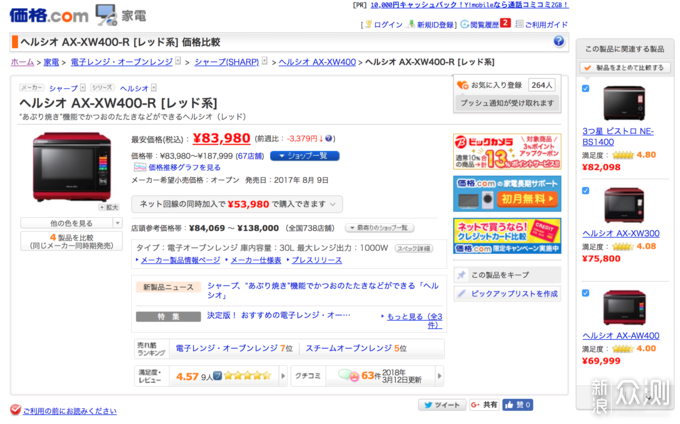This screenshot has width=680, height=424.
Task: Click この製品をキープ pin button
Action: click(507, 275)
